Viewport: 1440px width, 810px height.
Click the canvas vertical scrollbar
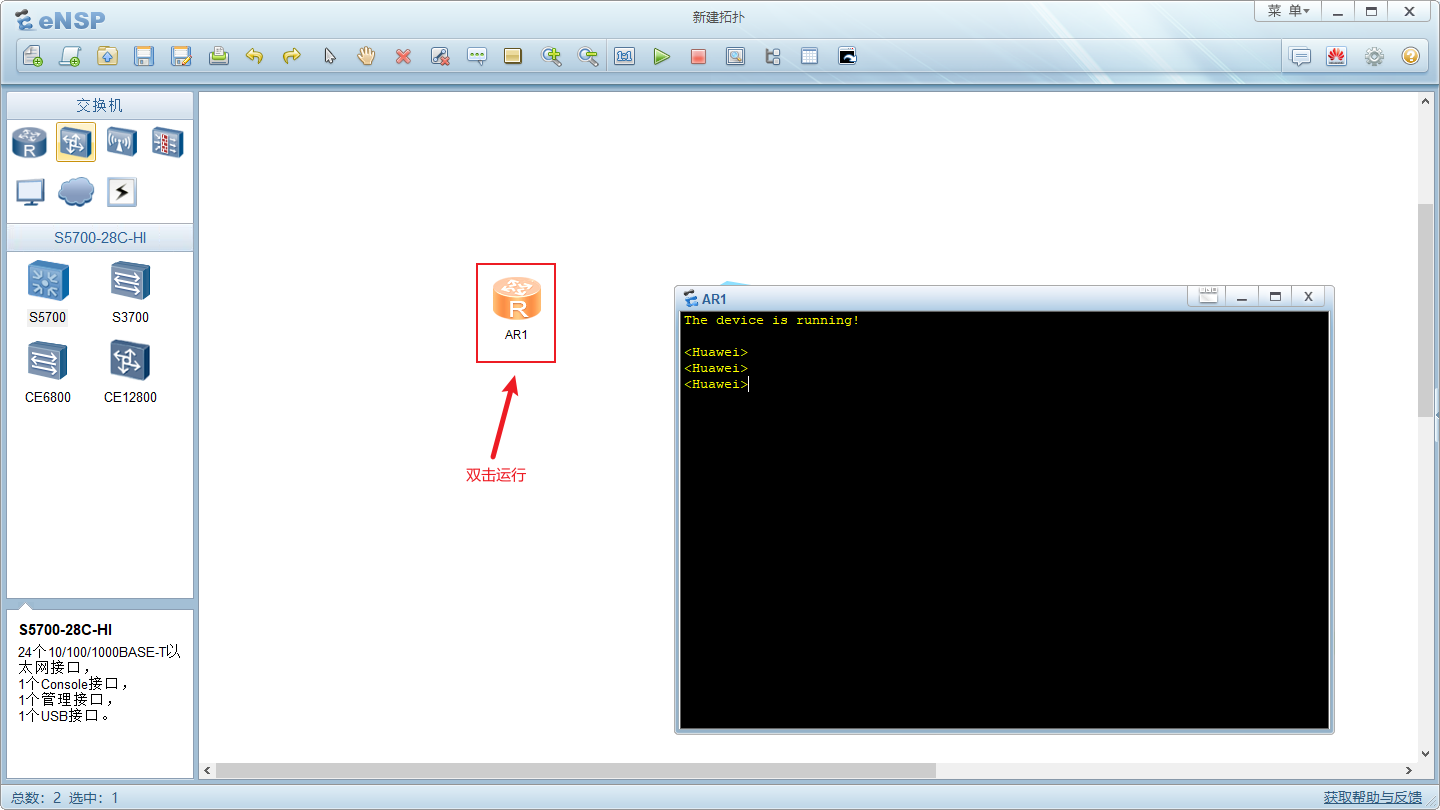1426,310
